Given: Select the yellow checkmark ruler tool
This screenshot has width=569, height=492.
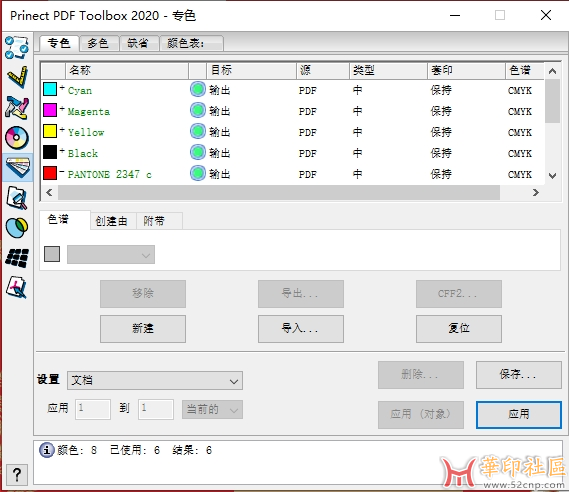Looking at the screenshot, I should [x=17, y=77].
